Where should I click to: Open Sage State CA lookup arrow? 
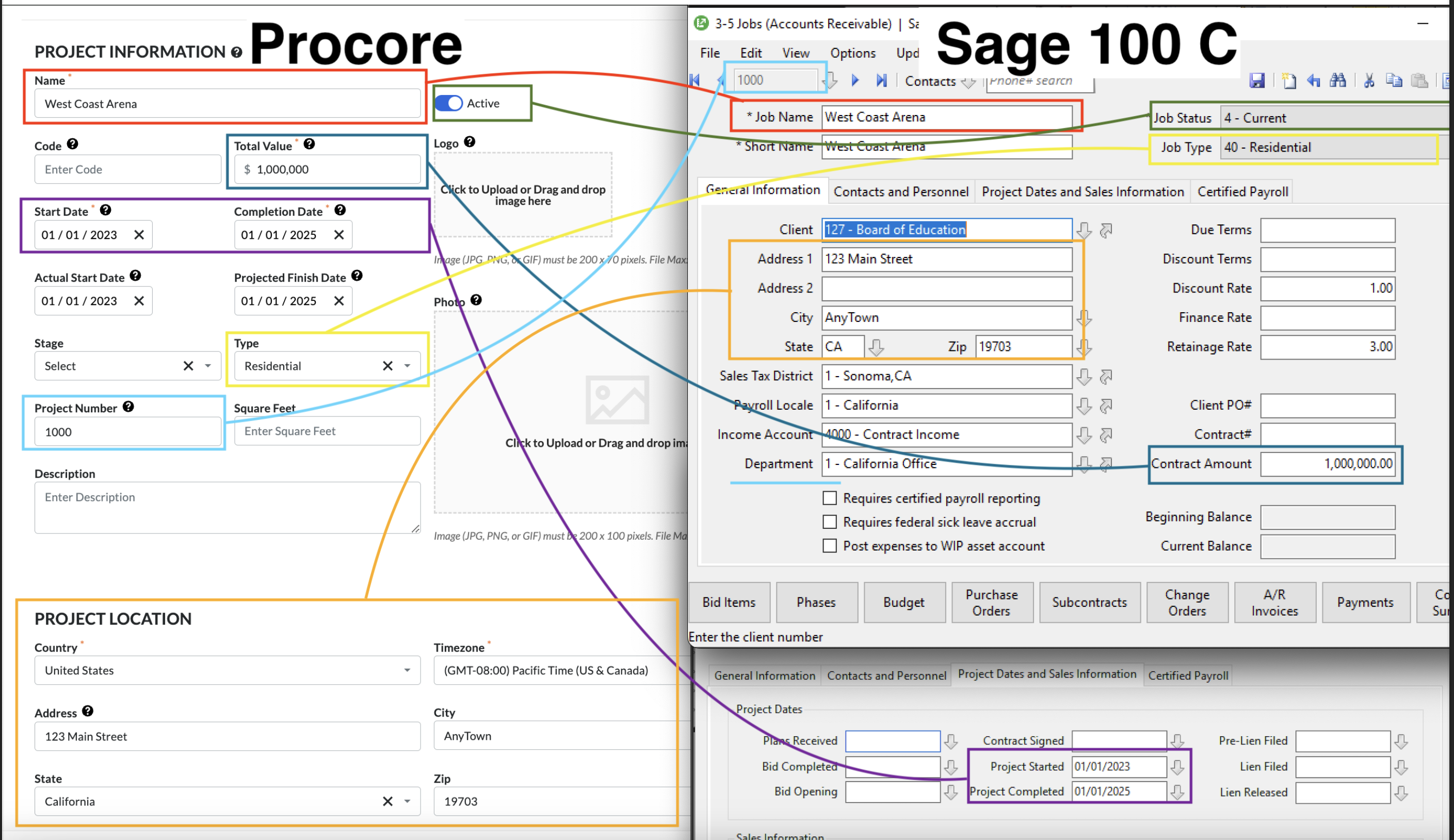coord(876,347)
